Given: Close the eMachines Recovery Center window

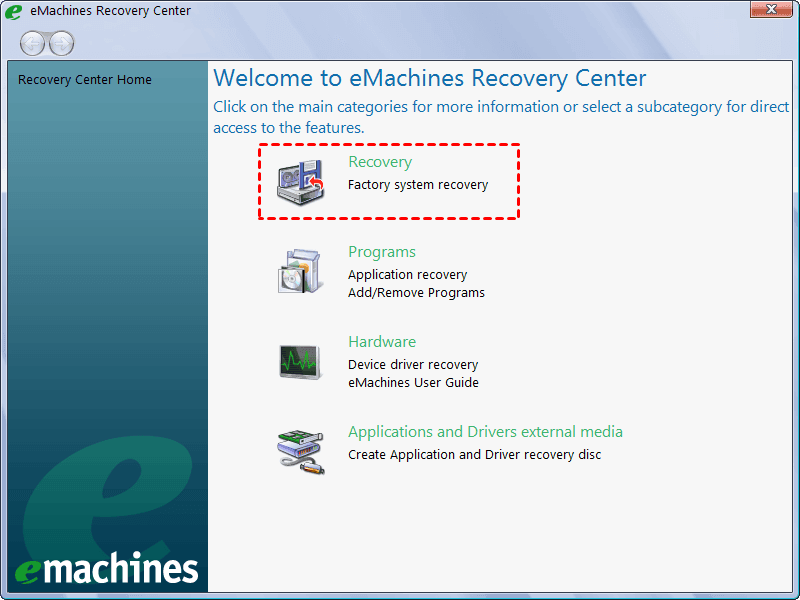Looking at the screenshot, I should (771, 9).
